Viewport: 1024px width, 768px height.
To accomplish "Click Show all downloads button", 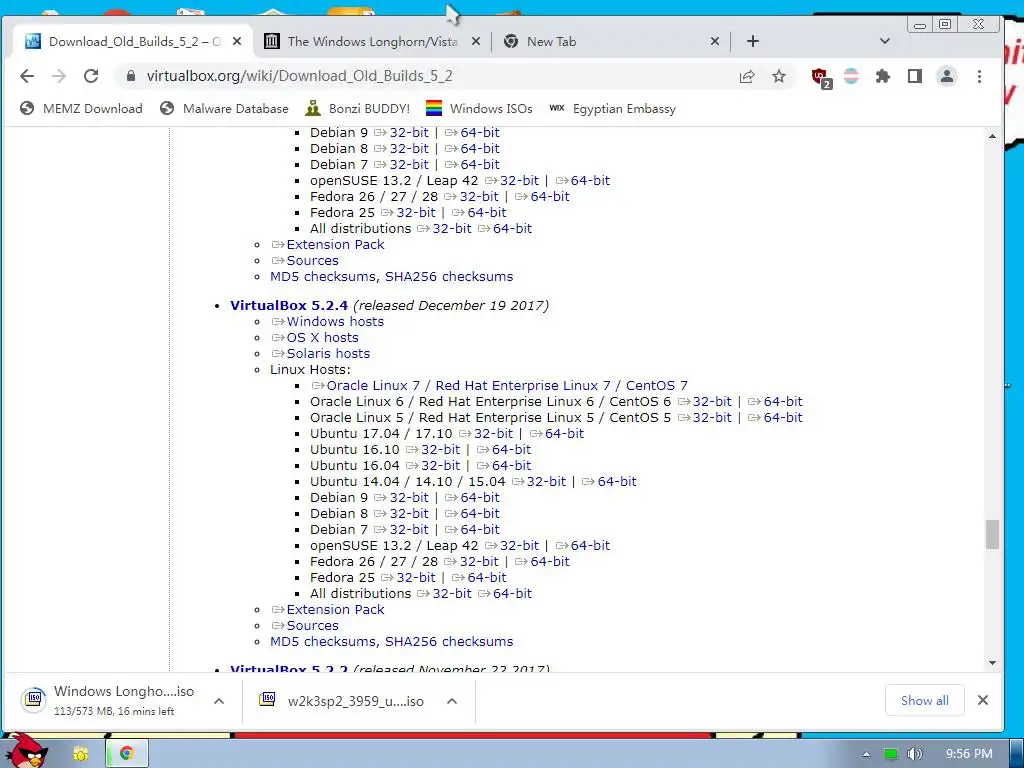I will (924, 700).
